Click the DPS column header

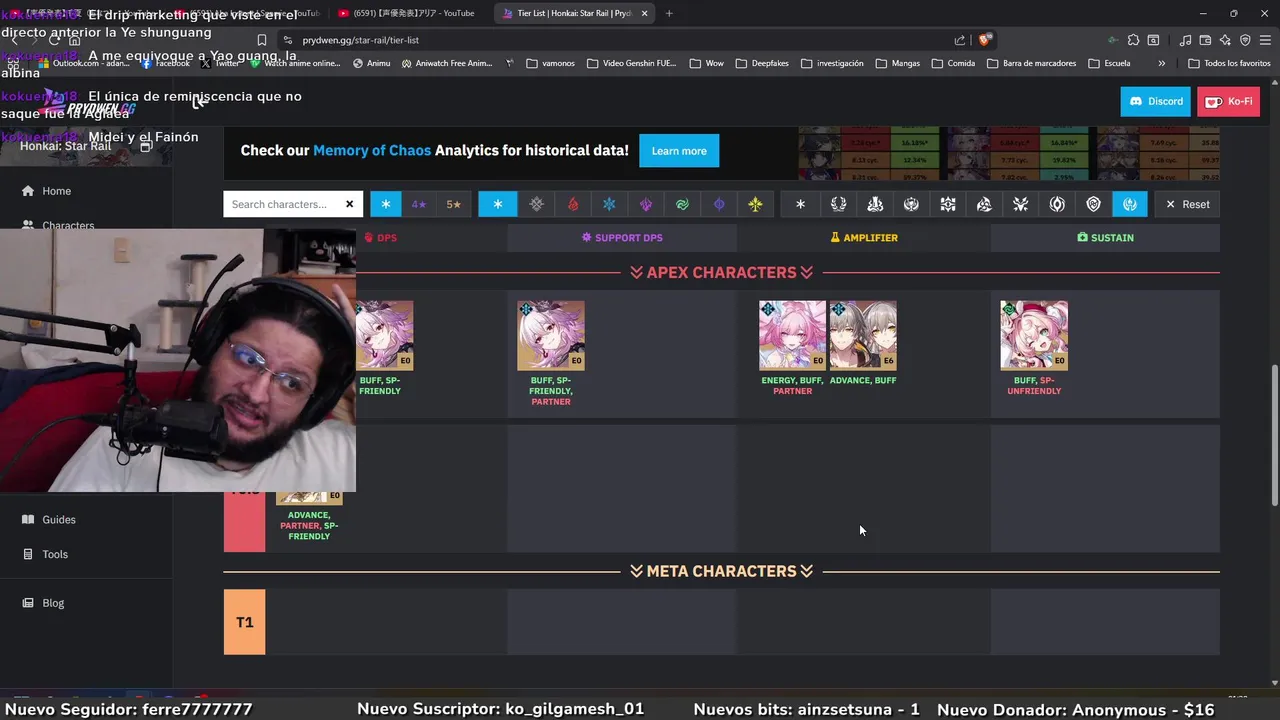point(380,238)
